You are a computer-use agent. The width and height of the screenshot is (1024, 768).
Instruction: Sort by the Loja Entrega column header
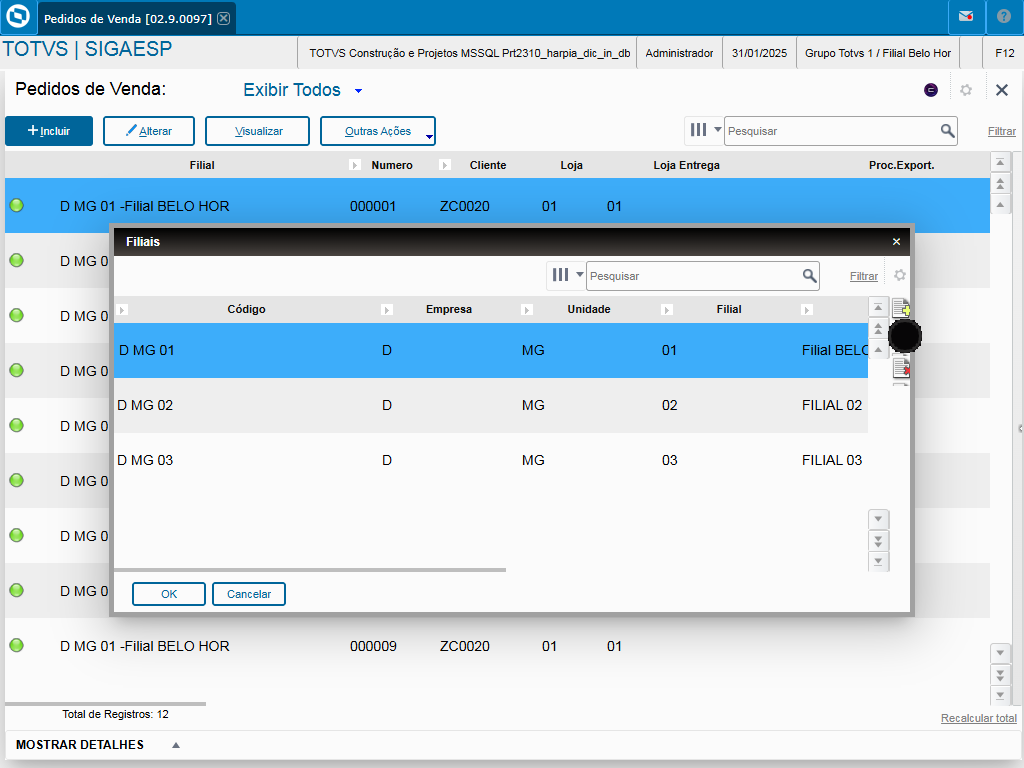point(686,165)
